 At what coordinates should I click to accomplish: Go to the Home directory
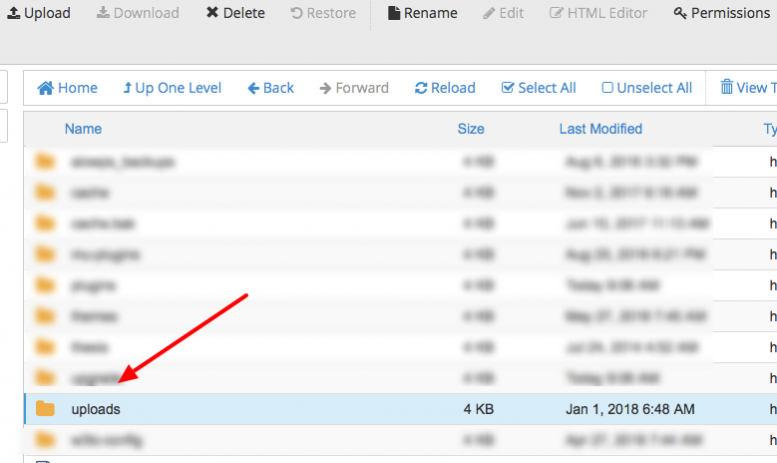coord(67,88)
